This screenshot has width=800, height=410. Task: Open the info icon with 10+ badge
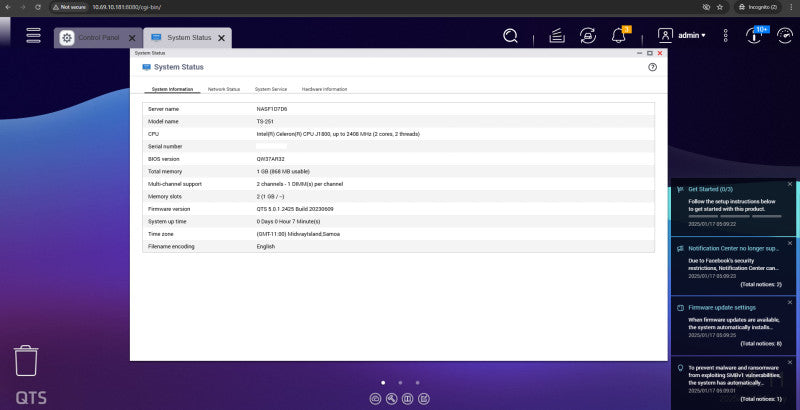tap(754, 36)
